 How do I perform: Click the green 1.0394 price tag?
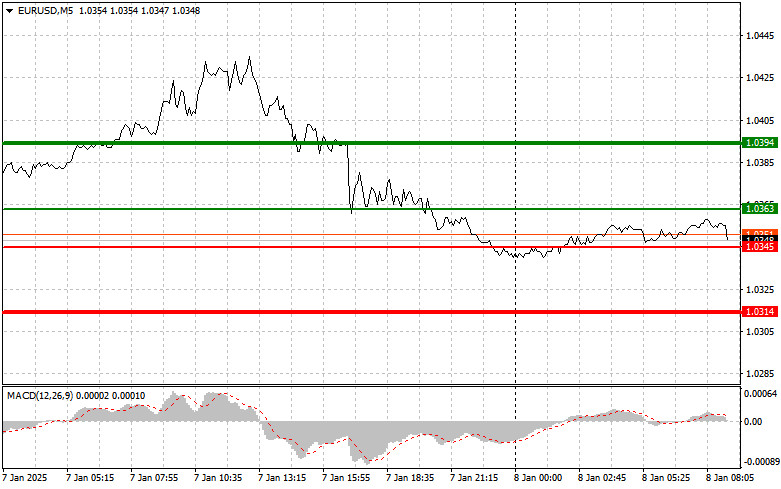[x=759, y=143]
